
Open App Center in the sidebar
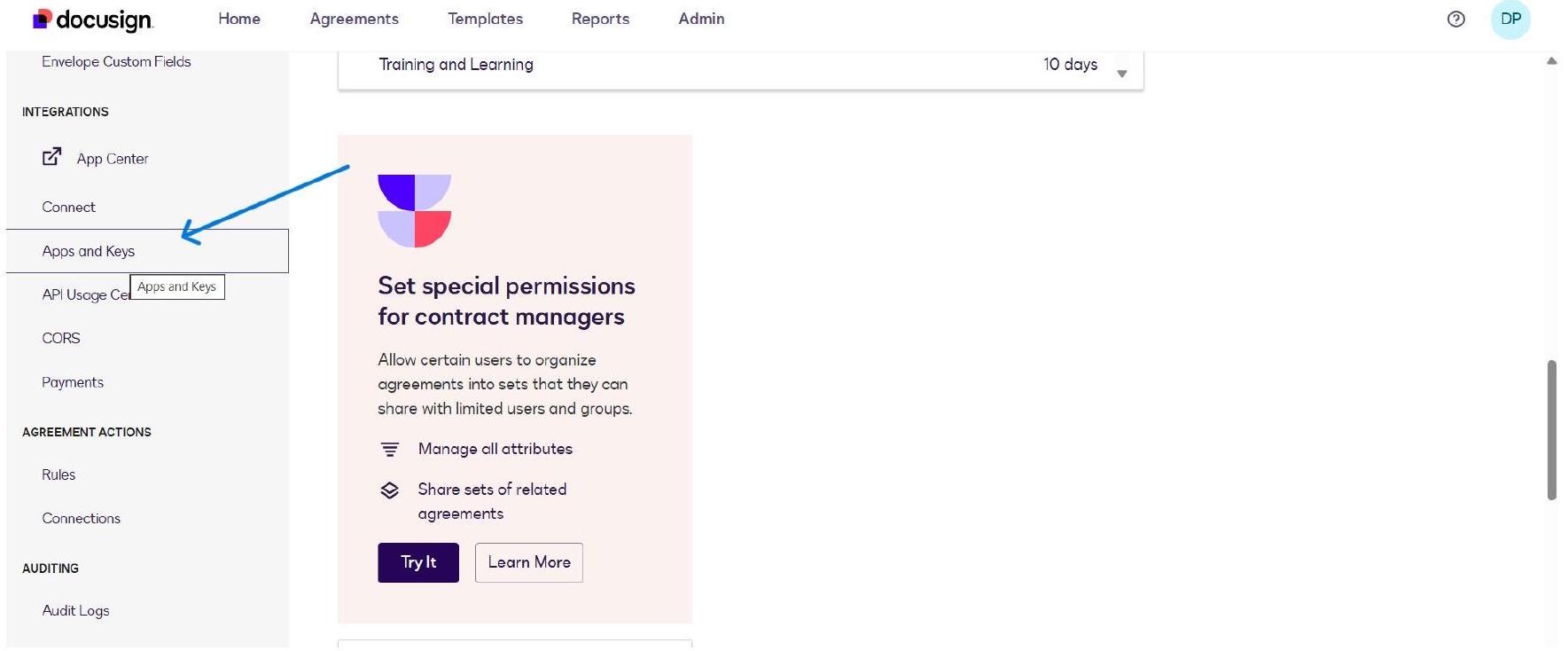[113, 159]
